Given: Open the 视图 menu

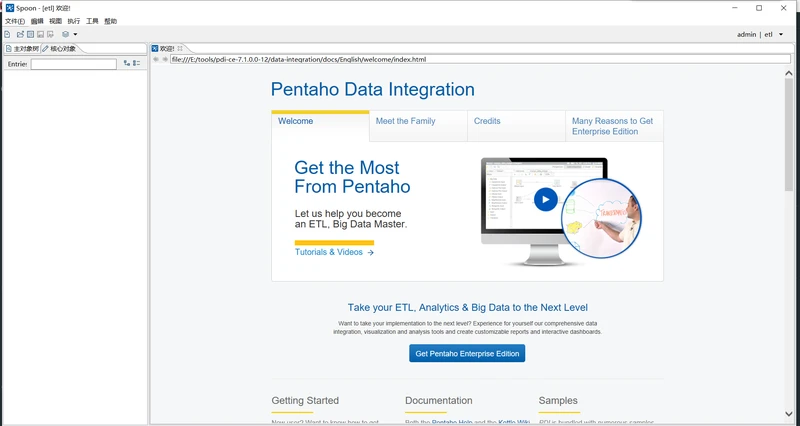Looking at the screenshot, I should tap(55, 21).
